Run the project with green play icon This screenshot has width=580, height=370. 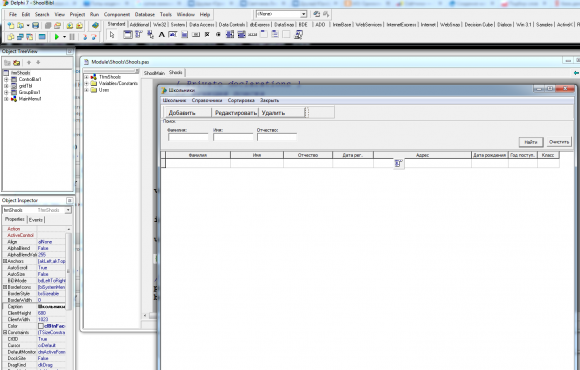(57, 37)
